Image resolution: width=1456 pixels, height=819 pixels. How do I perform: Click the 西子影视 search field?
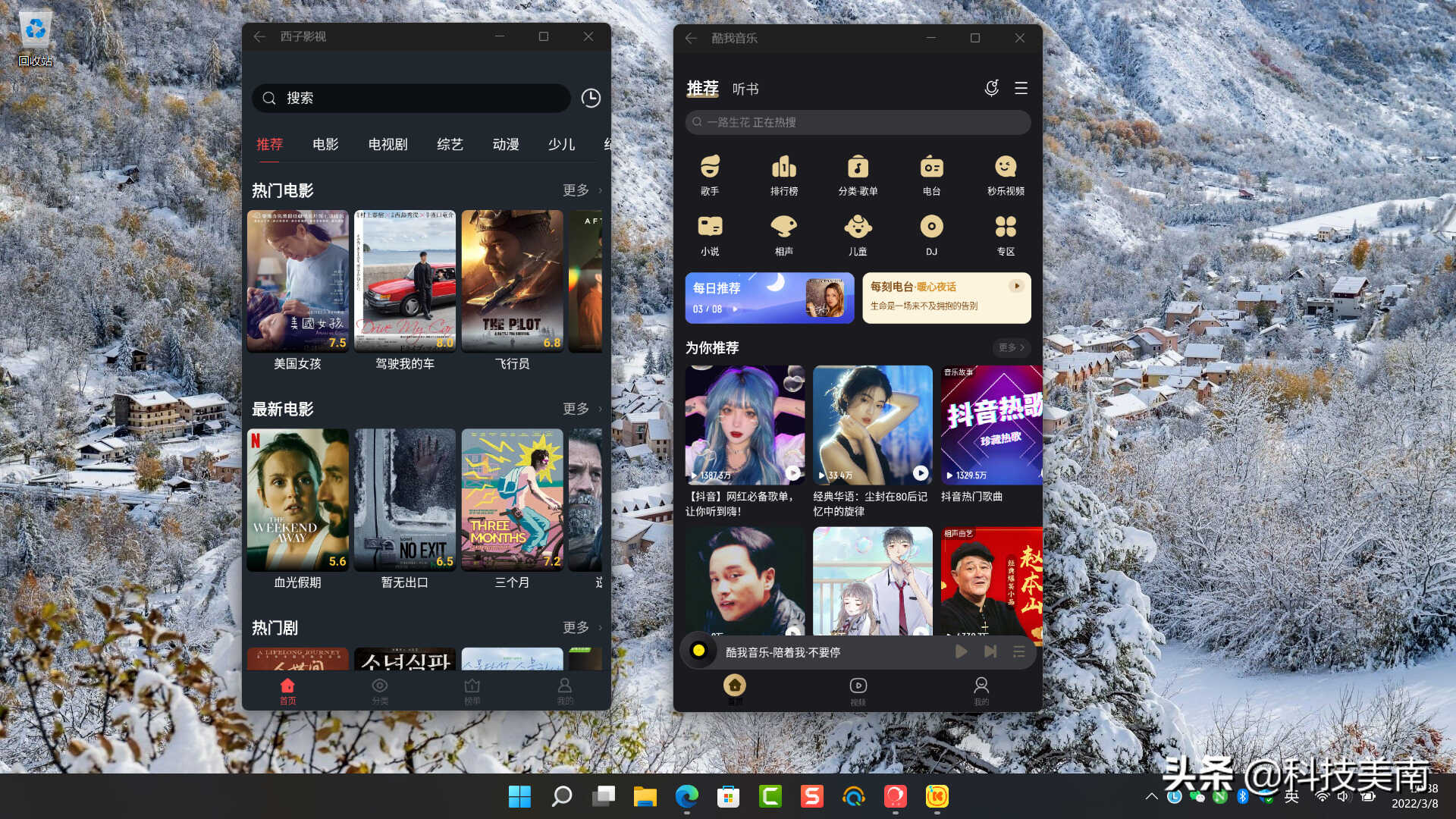[411, 98]
